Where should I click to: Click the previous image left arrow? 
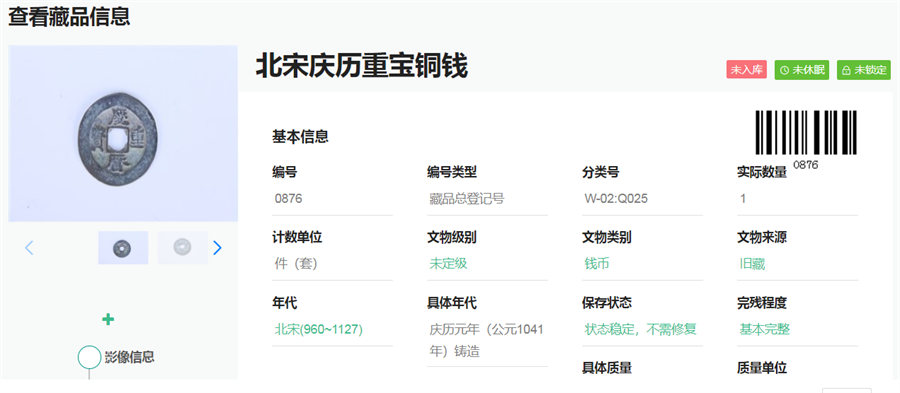tap(29, 248)
